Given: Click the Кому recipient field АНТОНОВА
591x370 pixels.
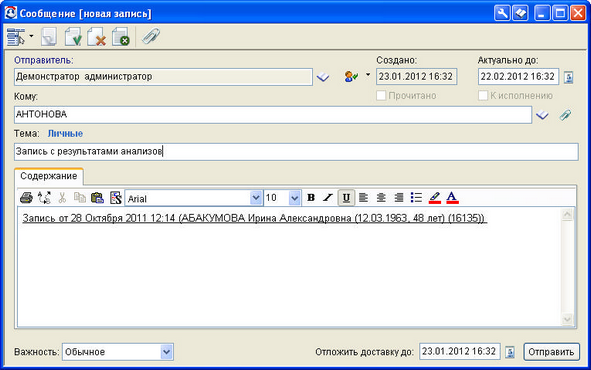Looking at the screenshot, I should tap(273, 115).
